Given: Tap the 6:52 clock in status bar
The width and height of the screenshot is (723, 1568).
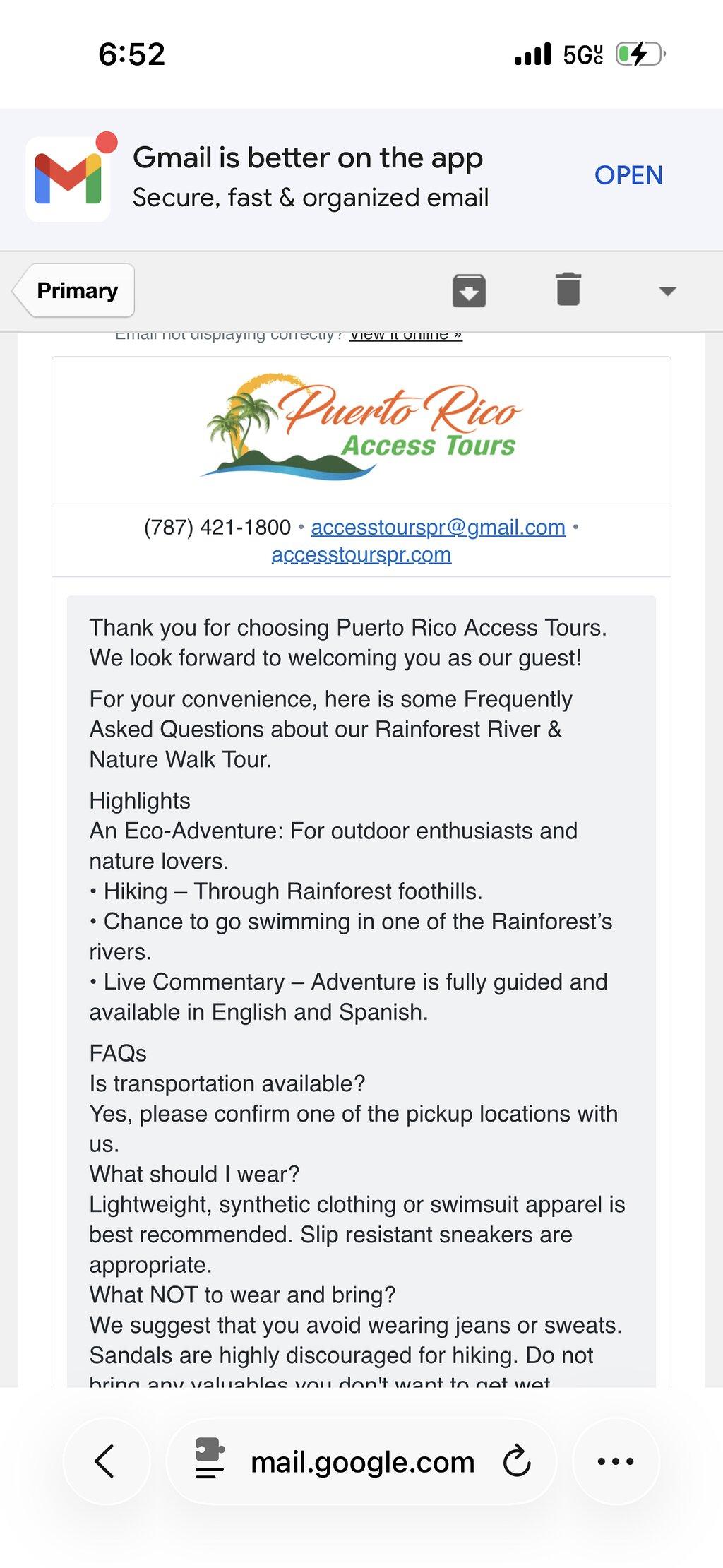Looking at the screenshot, I should (131, 54).
